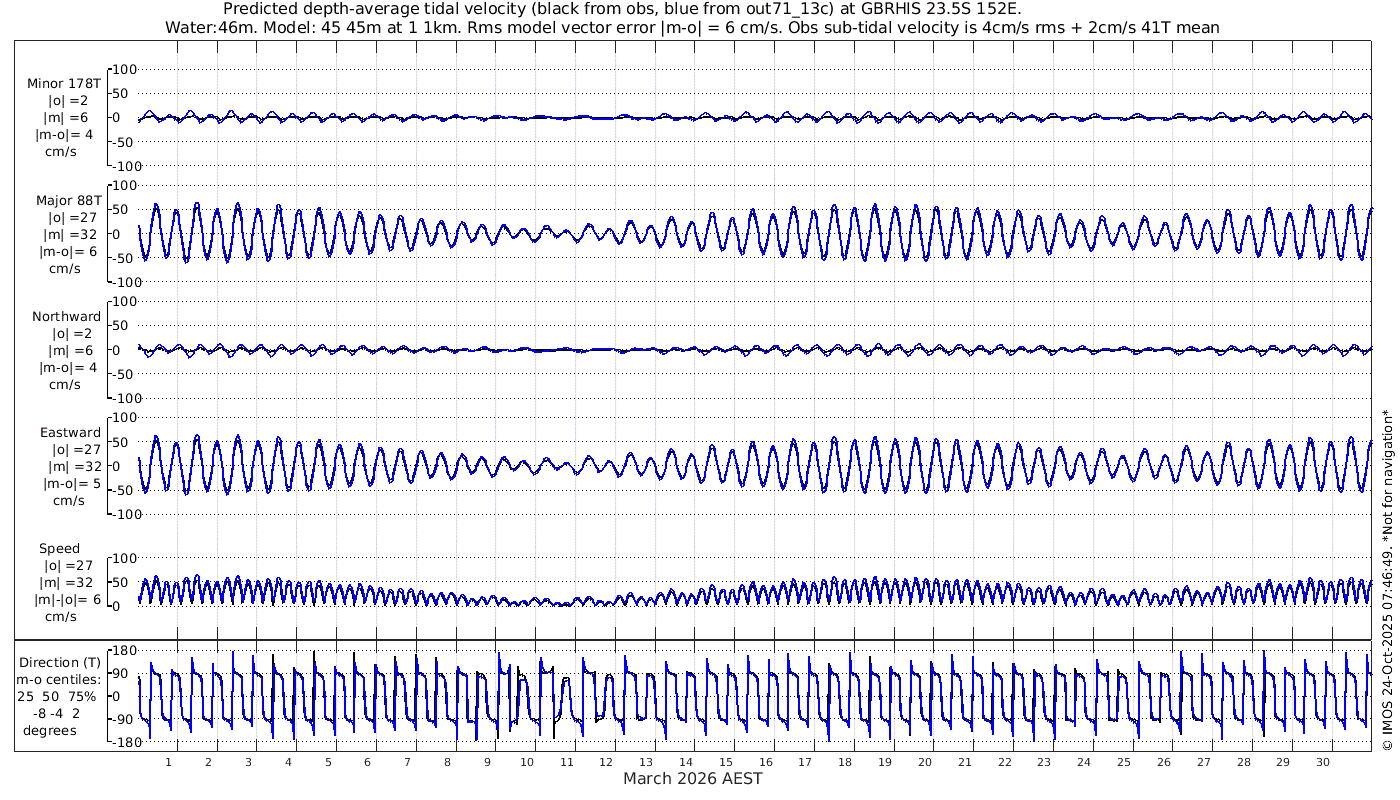Click the day "20" label on the date axis
This screenshot has width=1400, height=800.
(925, 762)
